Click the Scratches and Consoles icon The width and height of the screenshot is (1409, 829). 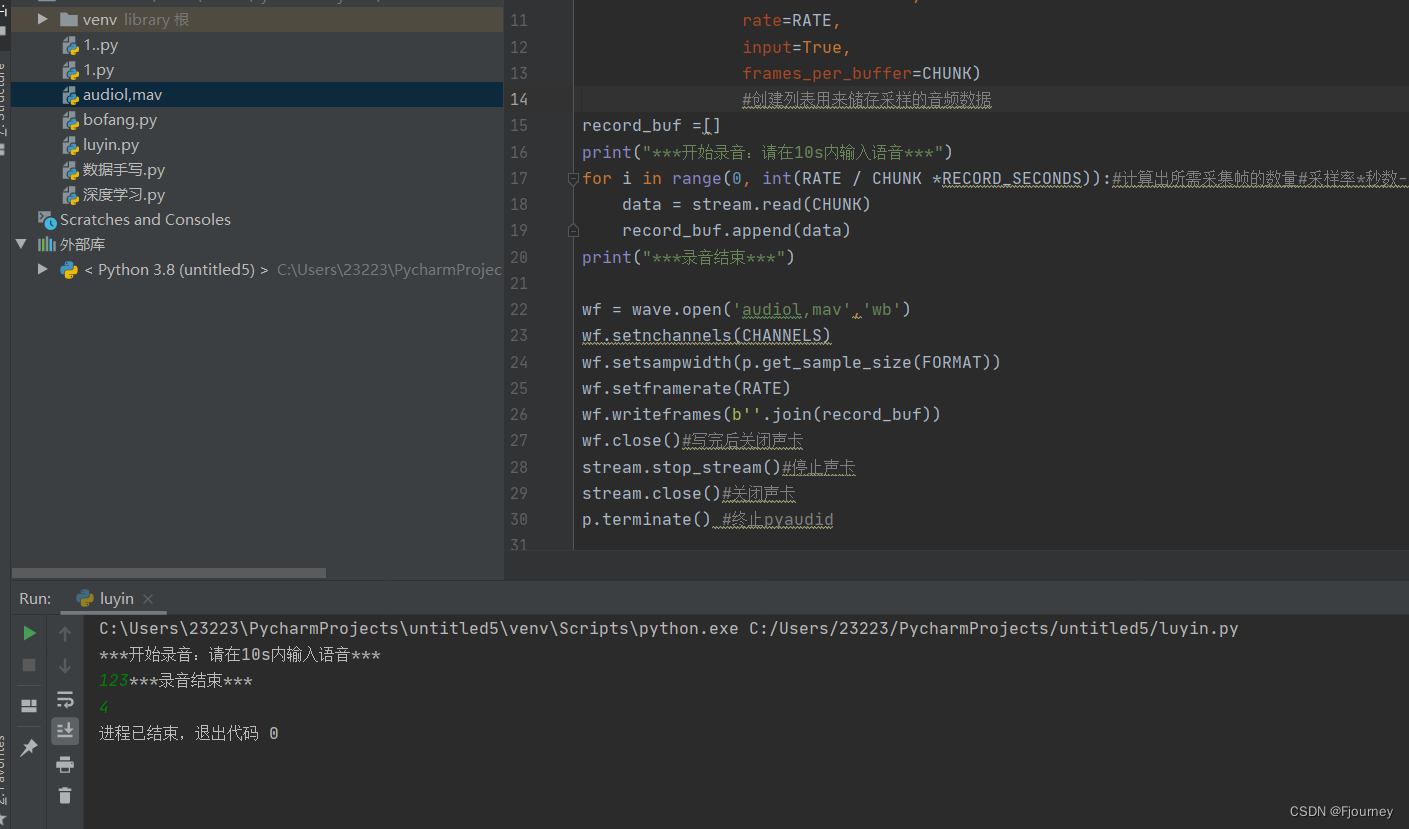click(x=47, y=220)
